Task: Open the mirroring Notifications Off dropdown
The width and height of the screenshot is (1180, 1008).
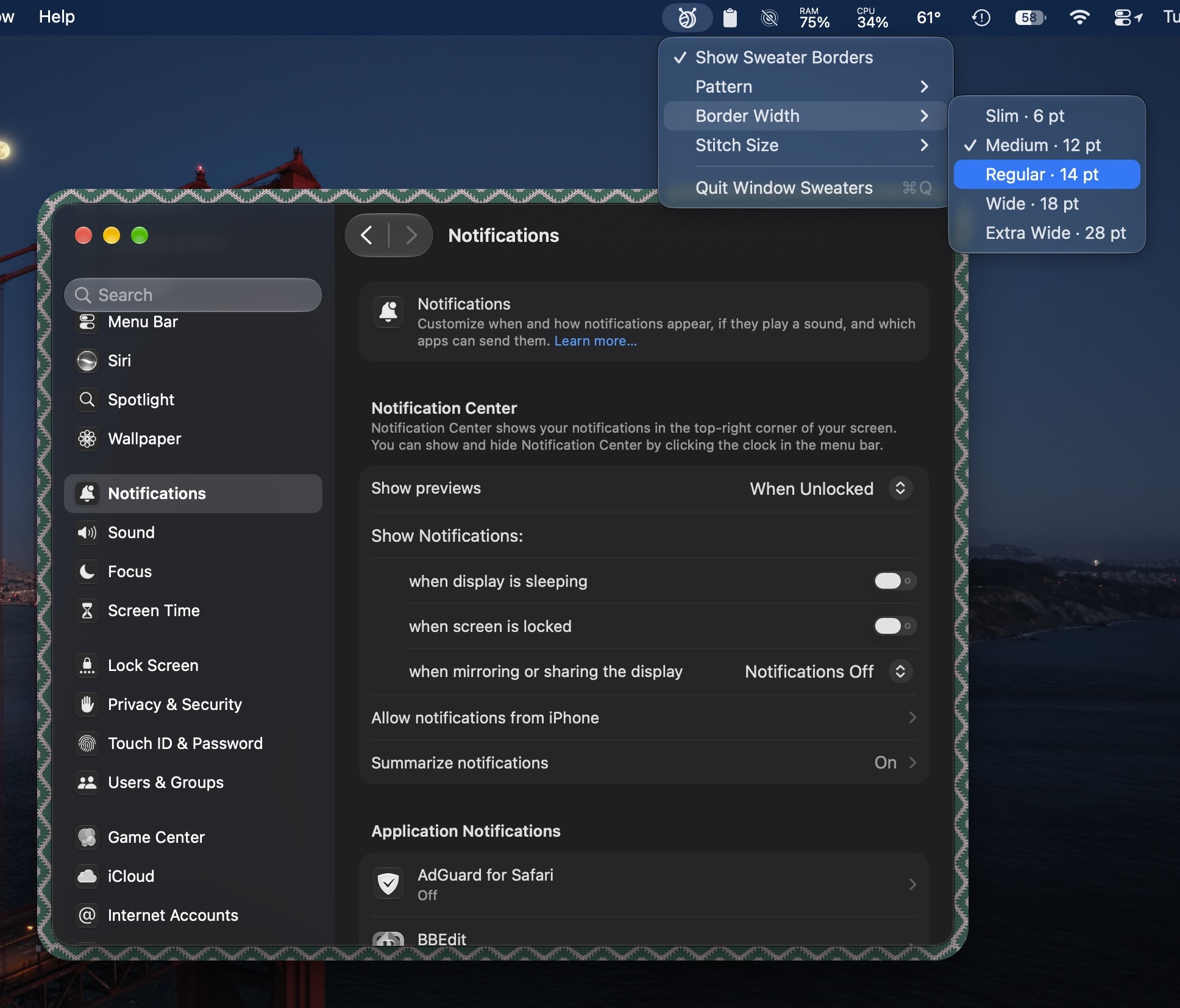Action: click(828, 671)
